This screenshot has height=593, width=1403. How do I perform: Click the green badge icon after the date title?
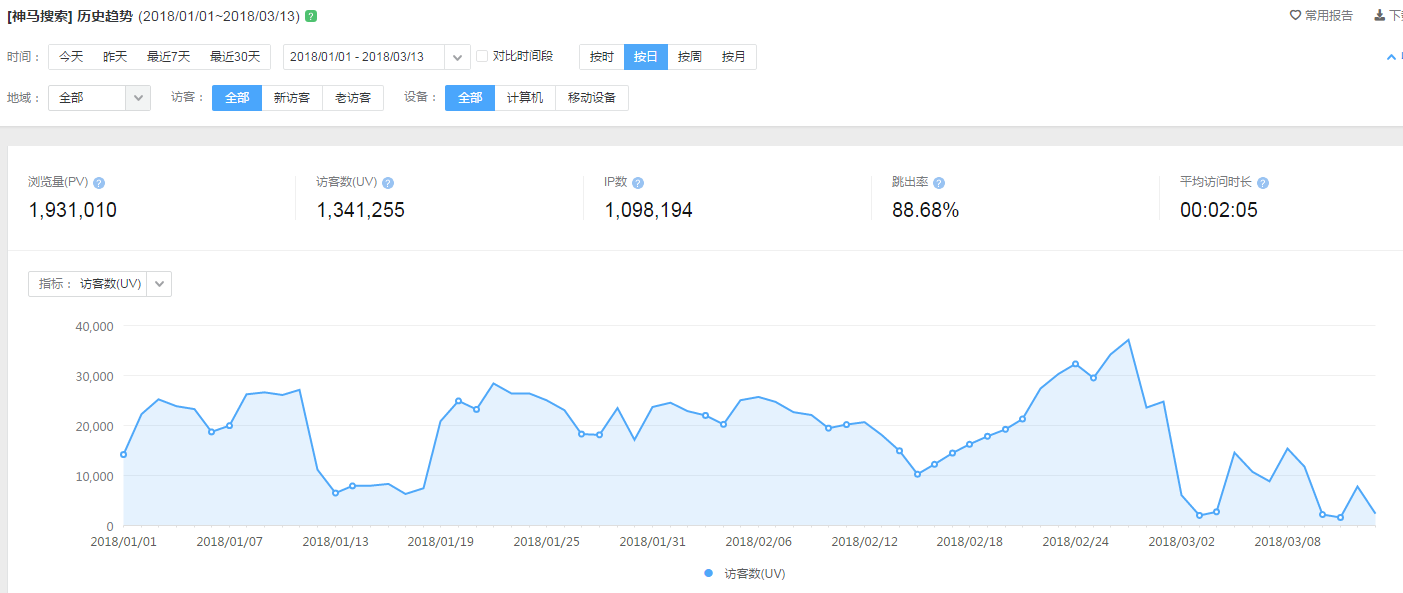pyautogui.click(x=311, y=16)
